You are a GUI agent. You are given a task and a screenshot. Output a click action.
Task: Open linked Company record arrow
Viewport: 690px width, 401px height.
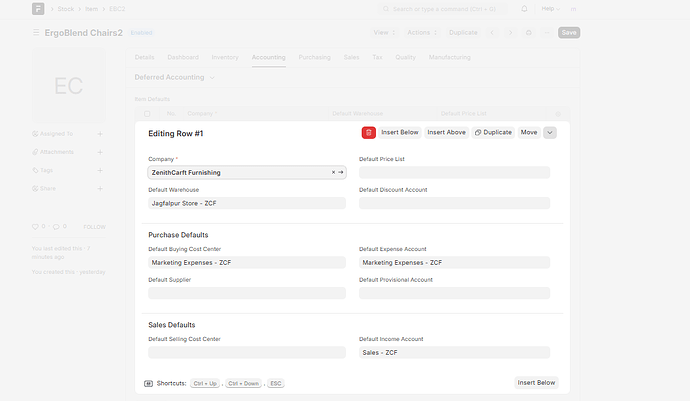341,173
